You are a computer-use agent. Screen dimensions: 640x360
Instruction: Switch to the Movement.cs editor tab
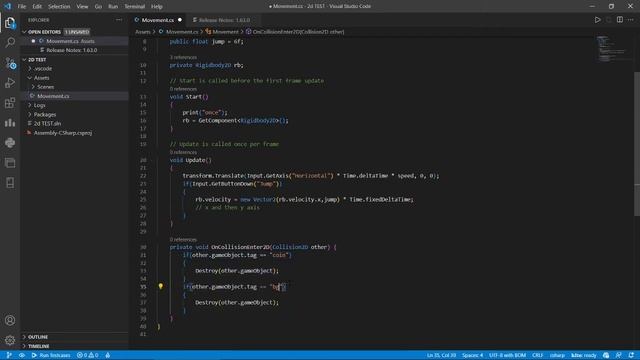[x=158, y=20]
